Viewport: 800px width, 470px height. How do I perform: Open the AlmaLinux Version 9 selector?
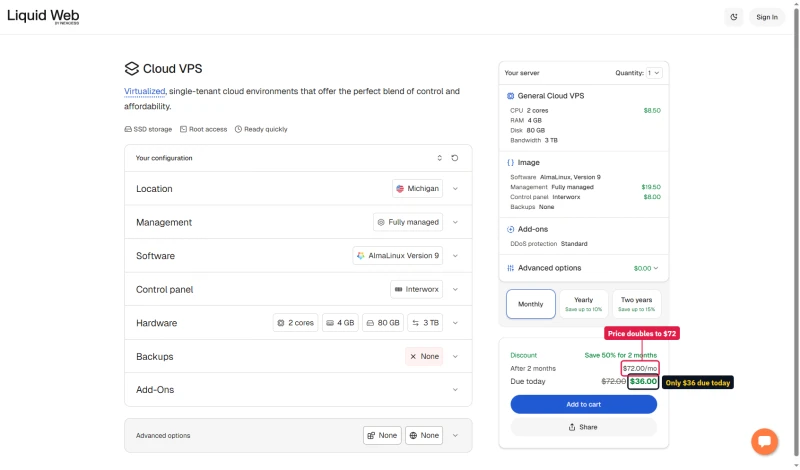click(x=397, y=256)
